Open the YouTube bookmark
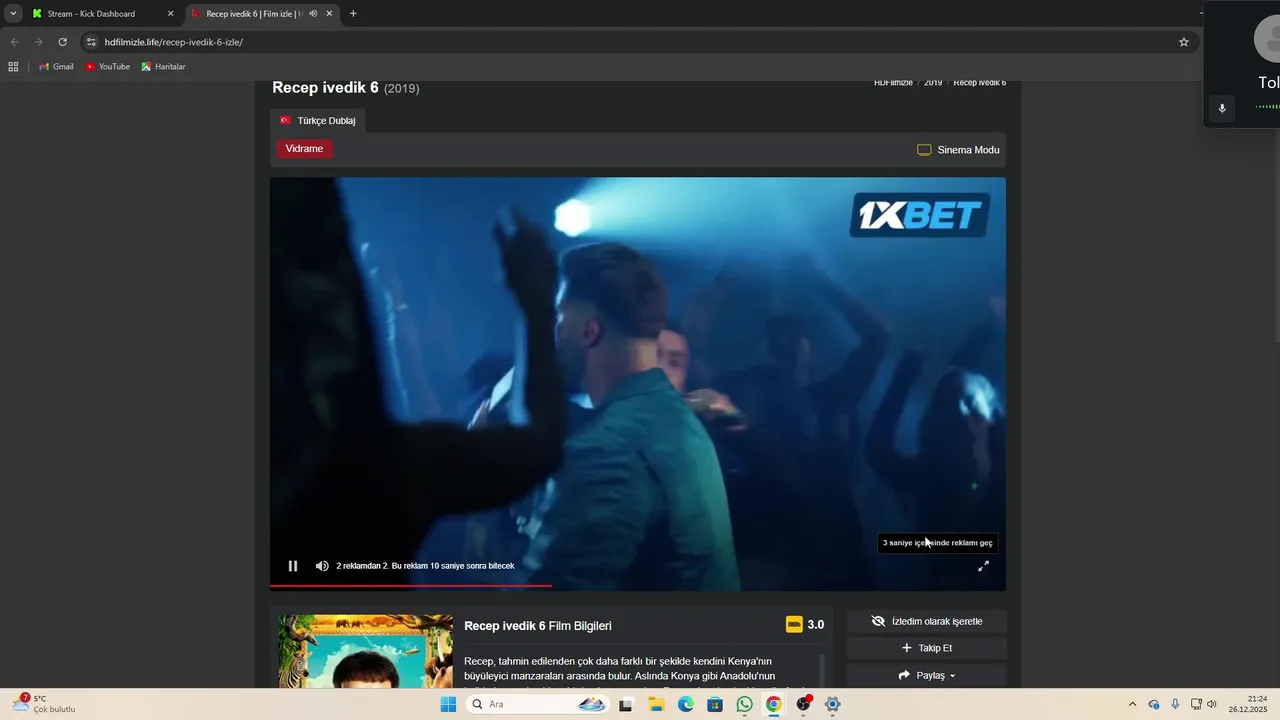 point(107,67)
